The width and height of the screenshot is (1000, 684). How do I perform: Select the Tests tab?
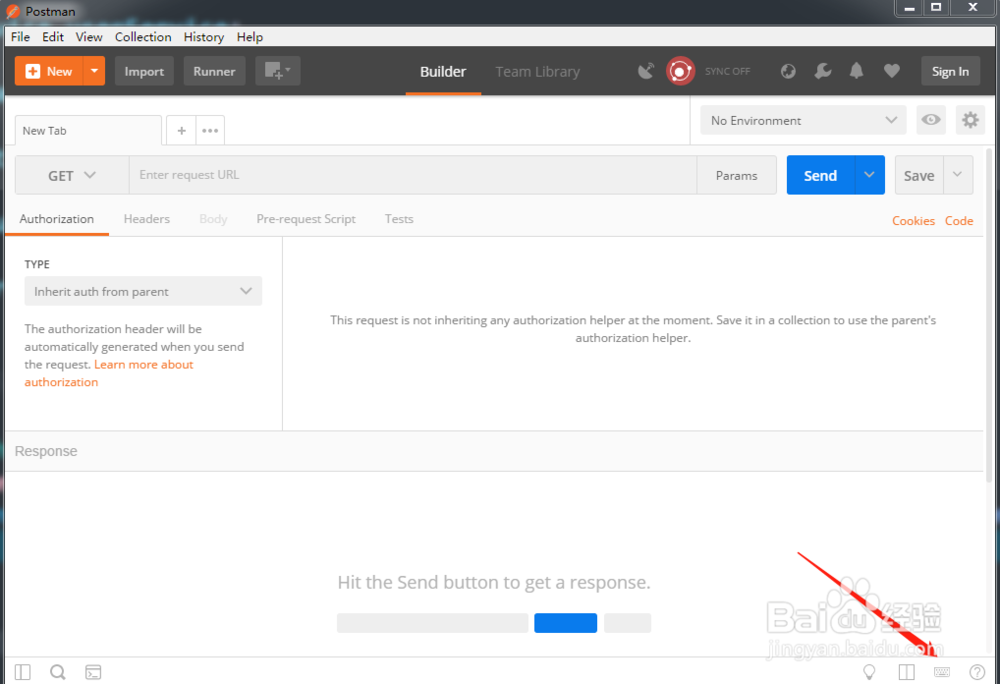(x=399, y=219)
